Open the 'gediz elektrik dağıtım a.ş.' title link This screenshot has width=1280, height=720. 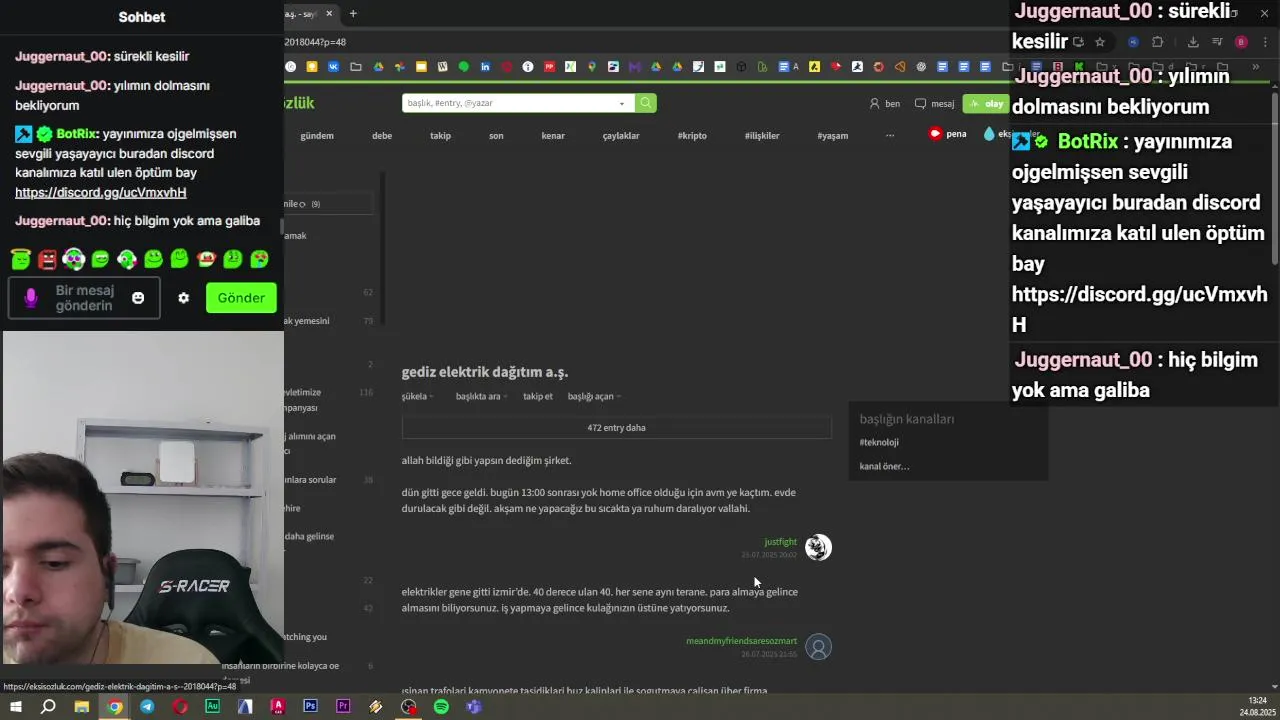485,372
